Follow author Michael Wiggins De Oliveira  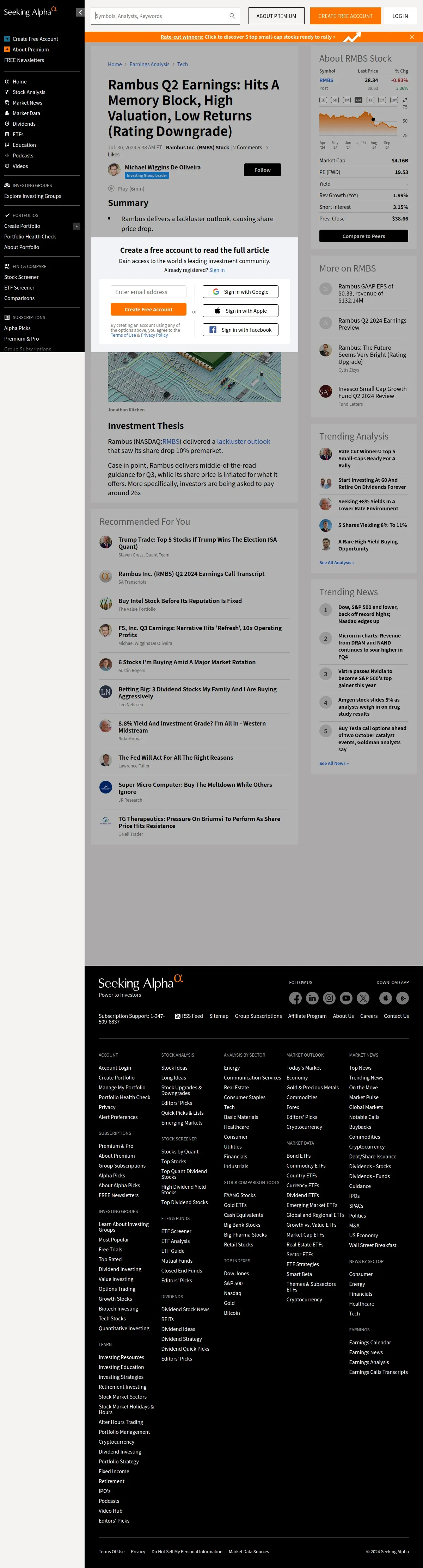(x=263, y=170)
